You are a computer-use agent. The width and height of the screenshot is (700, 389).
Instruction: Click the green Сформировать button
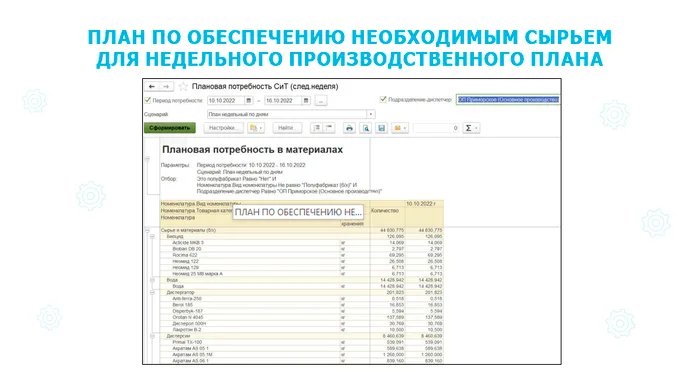170,128
